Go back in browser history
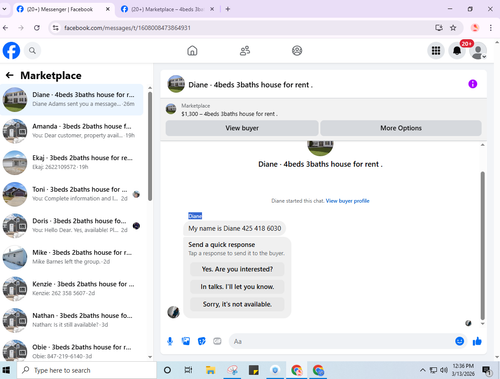Screen dimensions: 500x379 click(6, 28)
